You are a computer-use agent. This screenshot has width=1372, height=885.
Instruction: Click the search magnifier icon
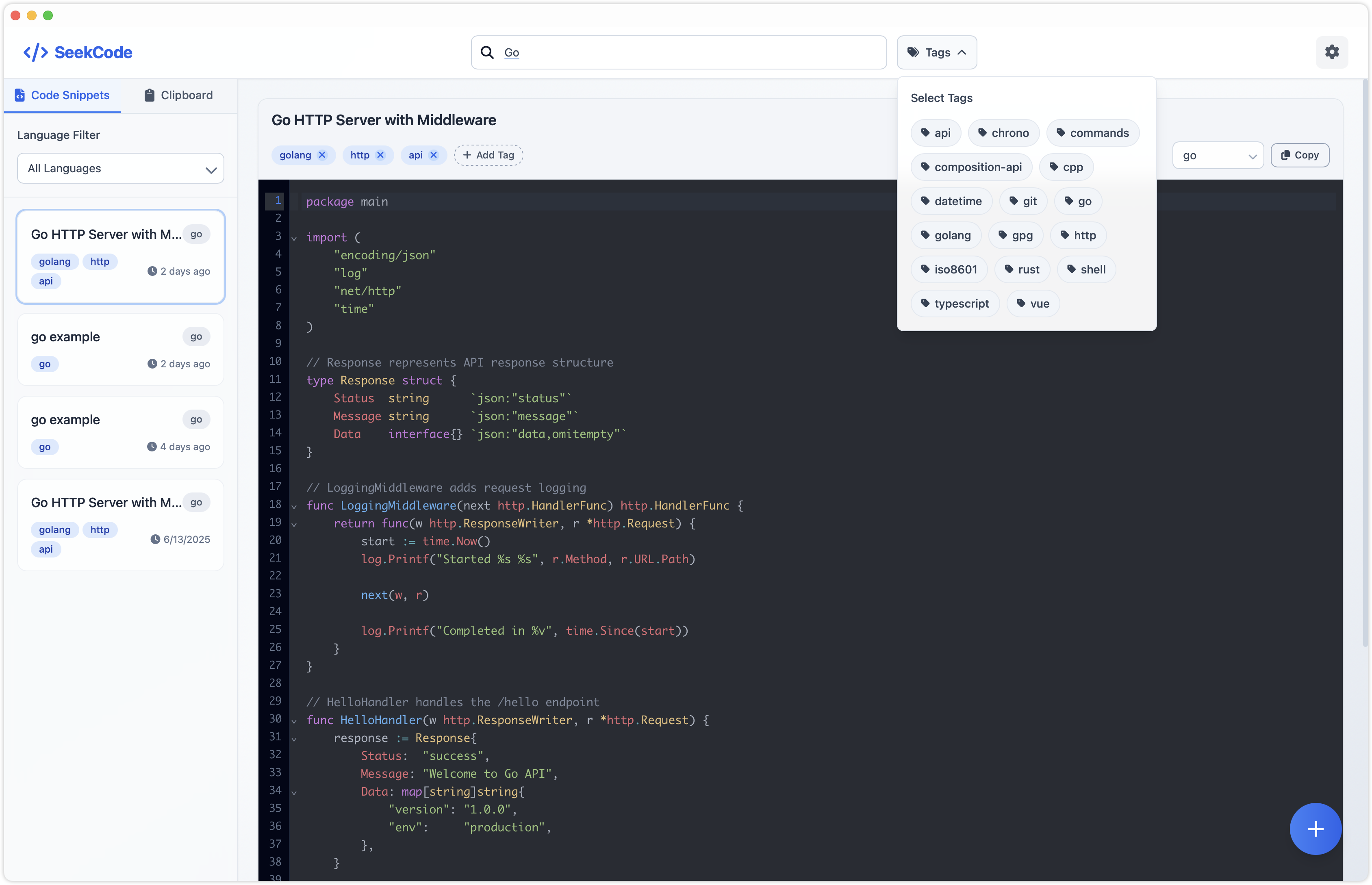pyautogui.click(x=487, y=52)
